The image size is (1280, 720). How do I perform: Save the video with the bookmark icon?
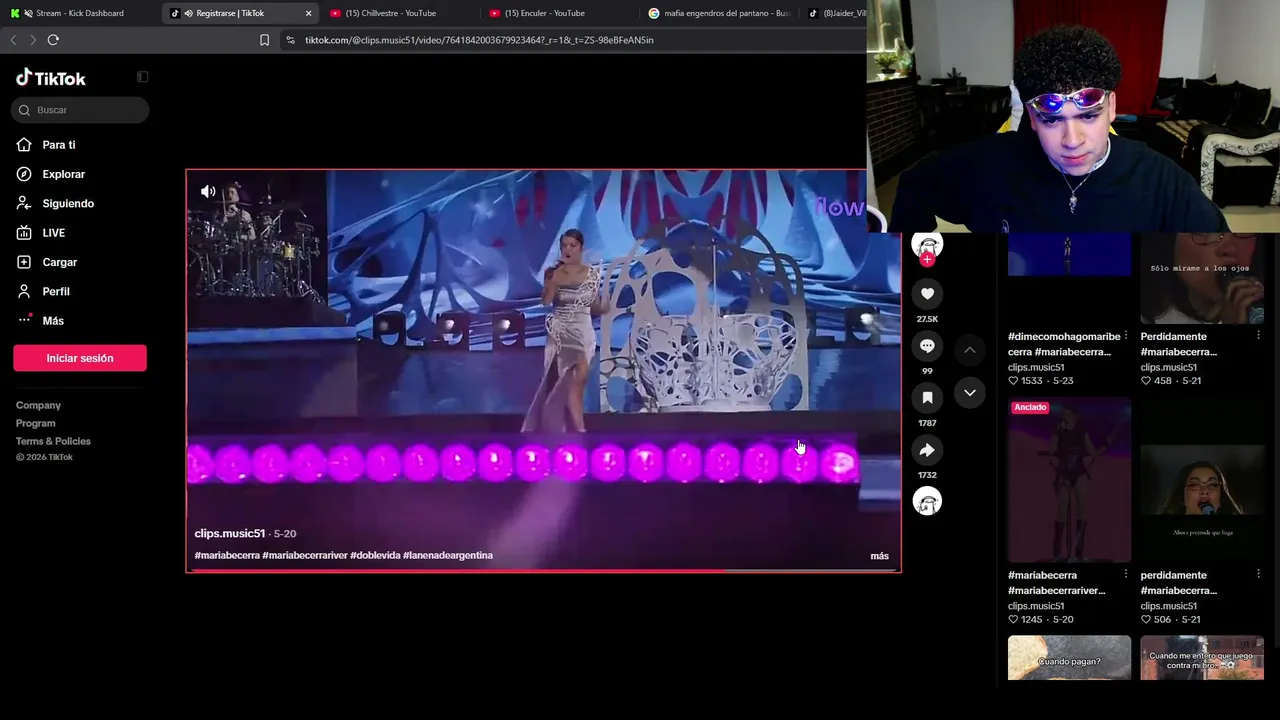tap(927, 398)
